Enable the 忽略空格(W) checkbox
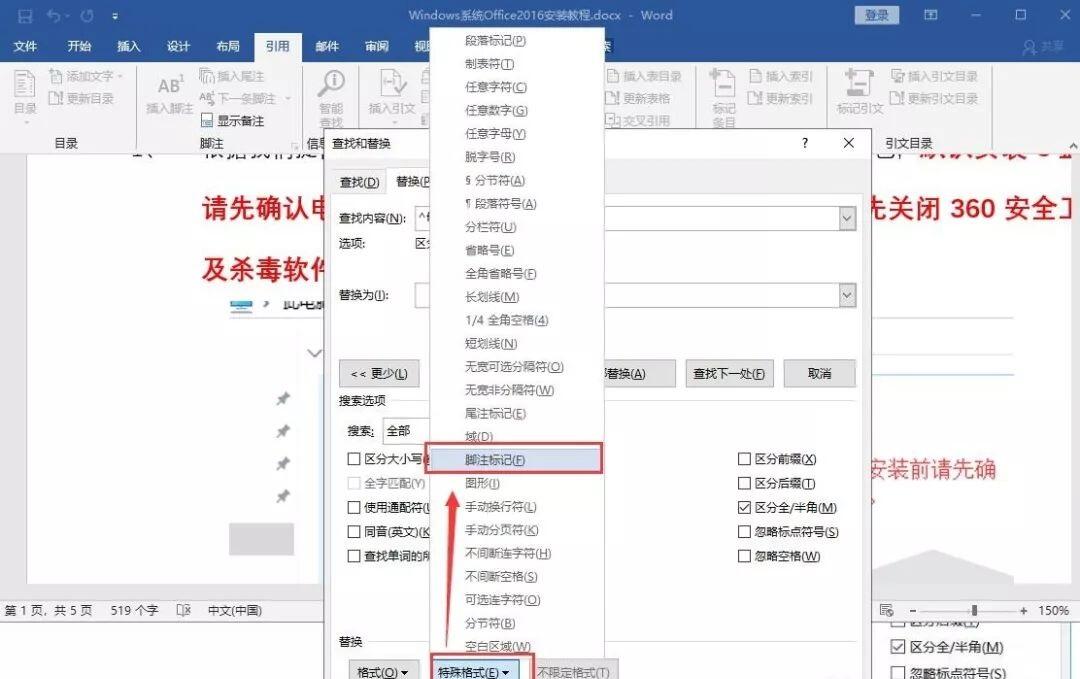This screenshot has height=679, width=1080. pos(744,556)
